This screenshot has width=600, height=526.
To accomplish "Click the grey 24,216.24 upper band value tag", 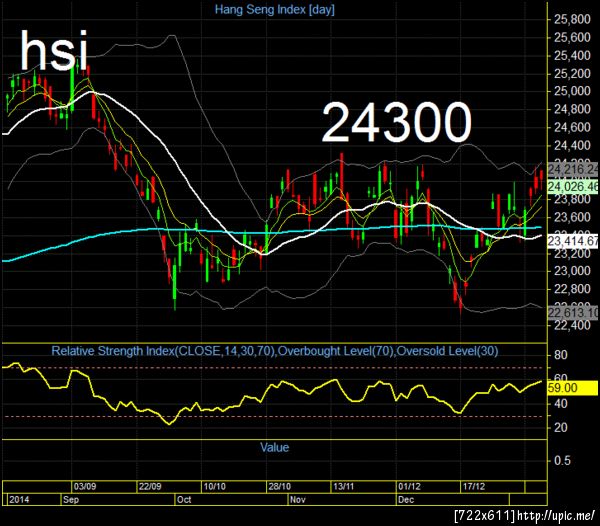I will point(573,169).
